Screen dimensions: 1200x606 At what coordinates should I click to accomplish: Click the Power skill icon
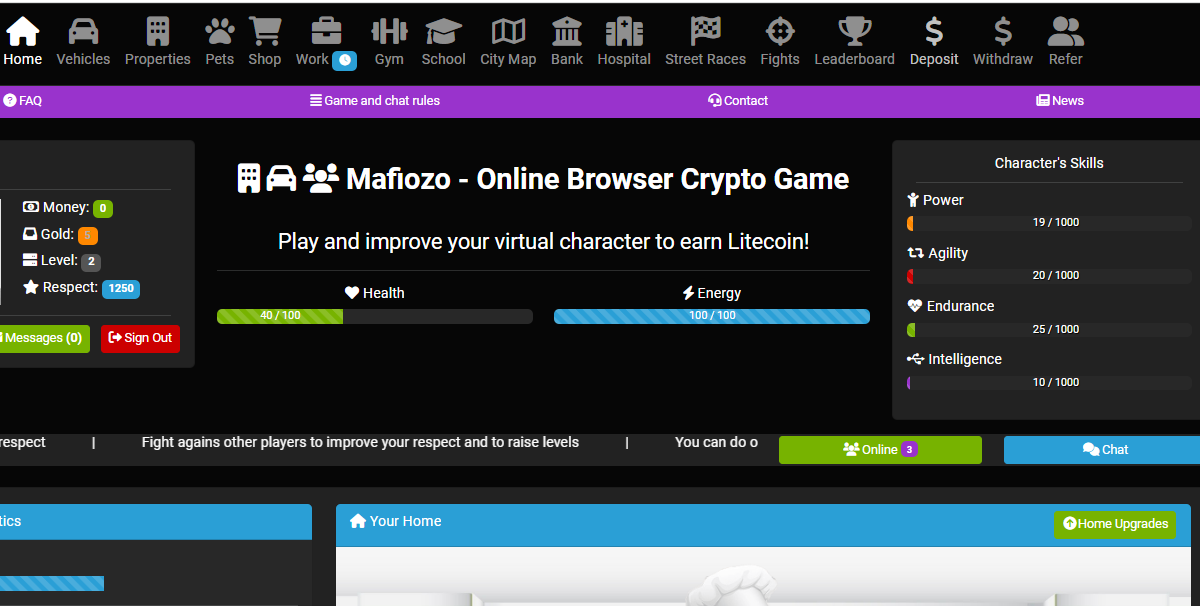coord(913,200)
